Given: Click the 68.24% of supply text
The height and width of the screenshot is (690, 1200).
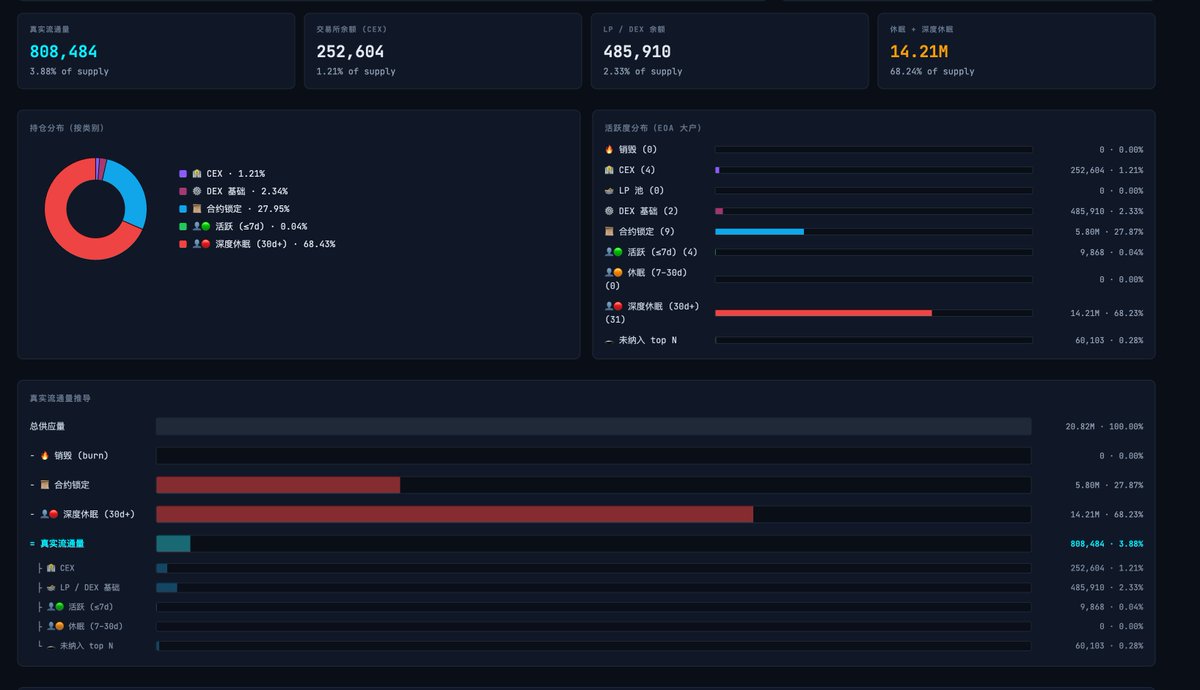Looking at the screenshot, I should (x=932, y=72).
